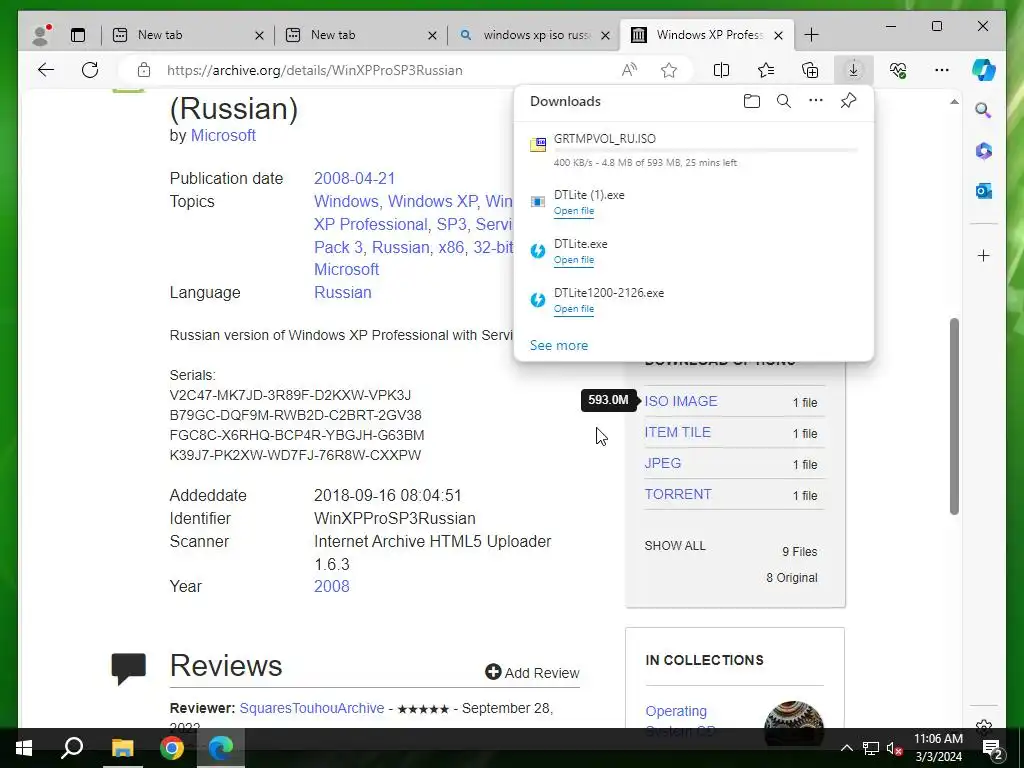Pin the Downloads panel
Screen dimensions: 1024x768
click(x=848, y=101)
